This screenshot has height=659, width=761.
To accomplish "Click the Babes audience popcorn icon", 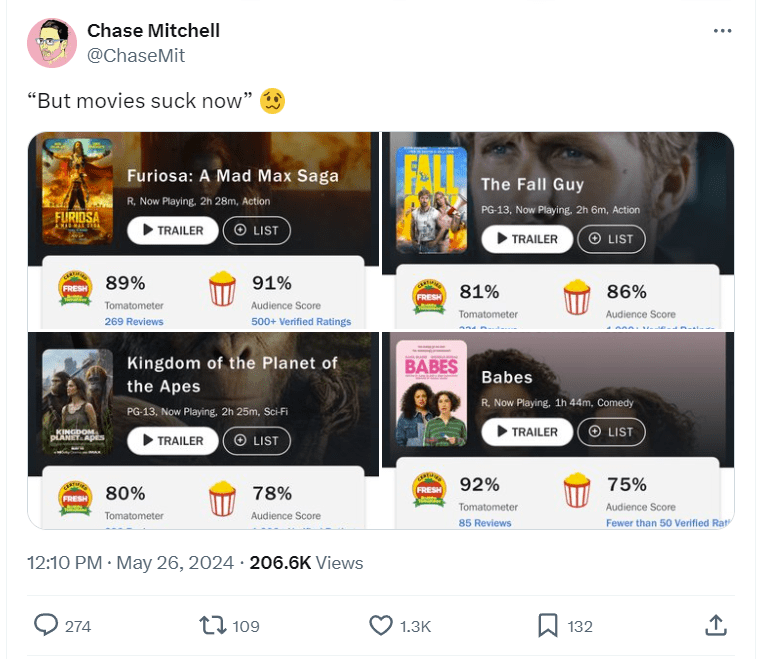I will 577,492.
